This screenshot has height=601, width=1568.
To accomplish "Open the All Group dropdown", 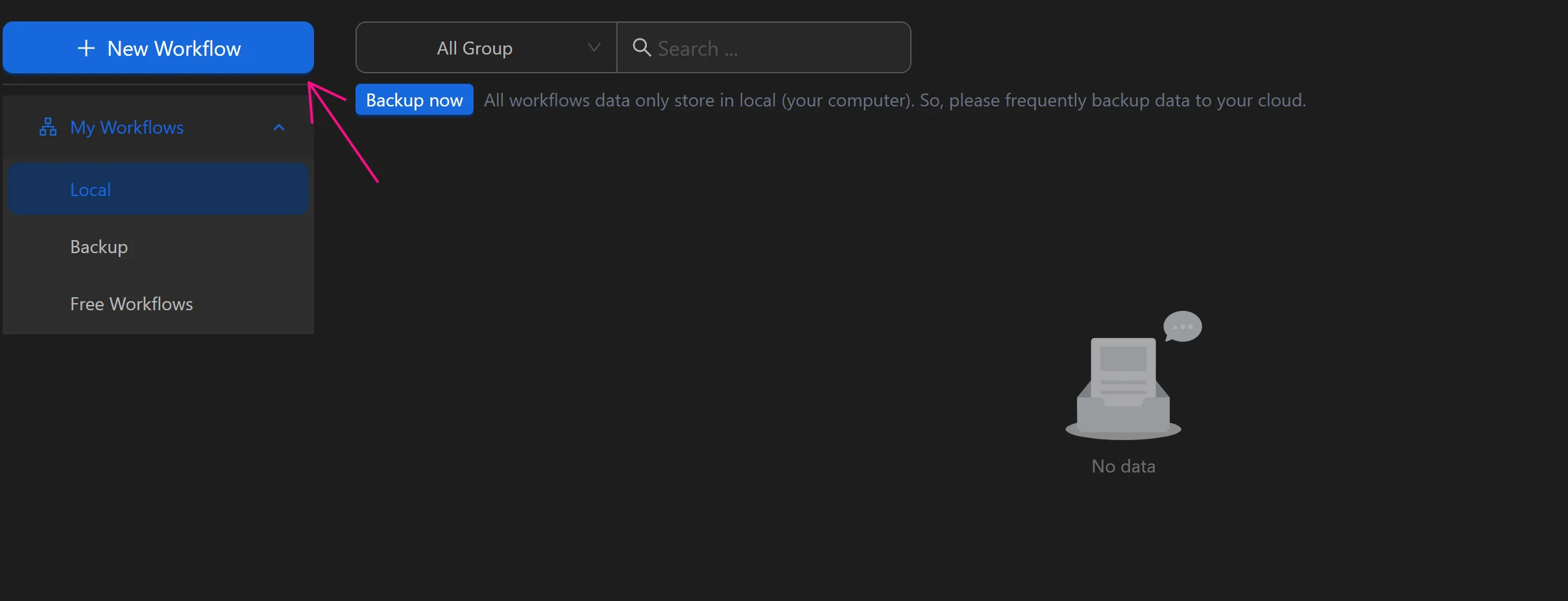I will (x=485, y=47).
